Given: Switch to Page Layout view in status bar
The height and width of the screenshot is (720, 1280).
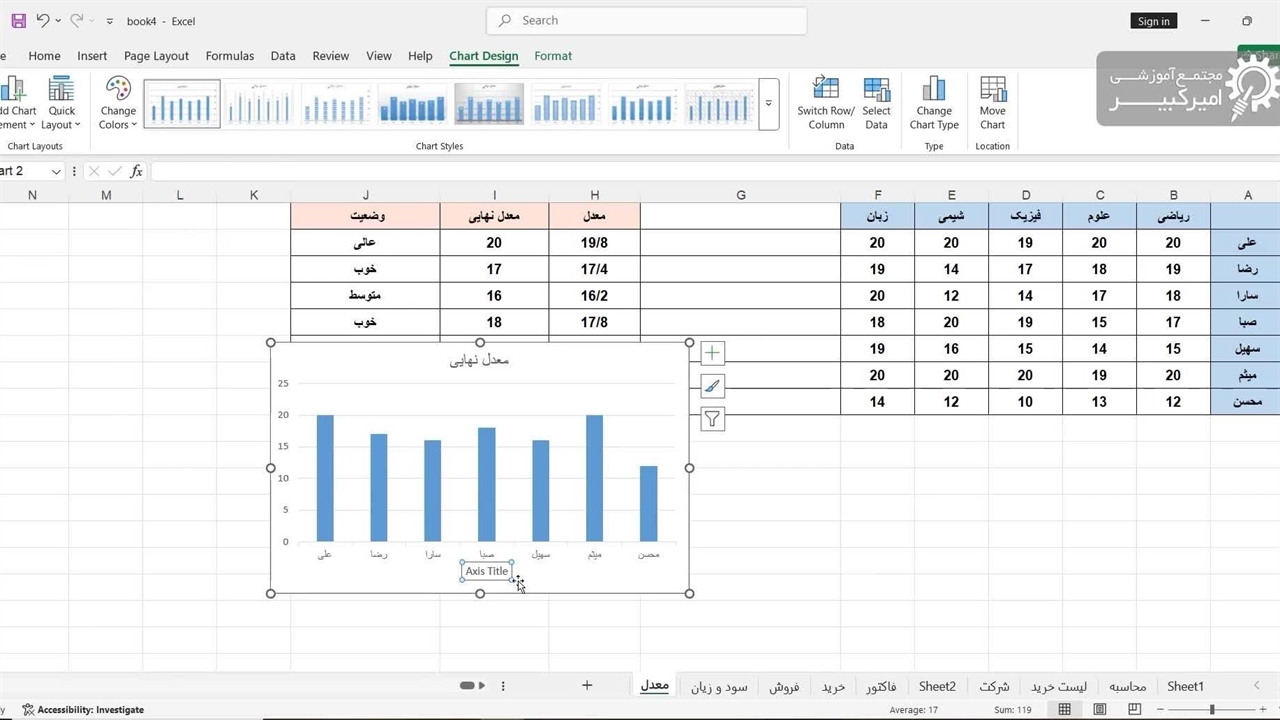Looking at the screenshot, I should [x=1100, y=710].
